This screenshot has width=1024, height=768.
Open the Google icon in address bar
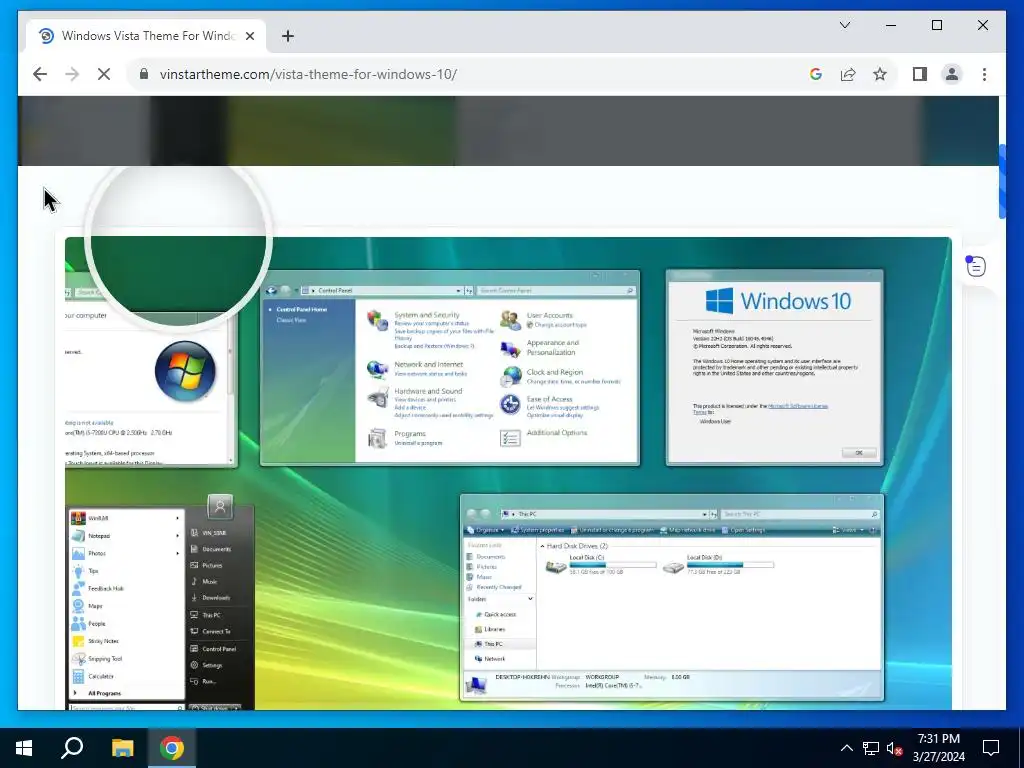tap(815, 74)
